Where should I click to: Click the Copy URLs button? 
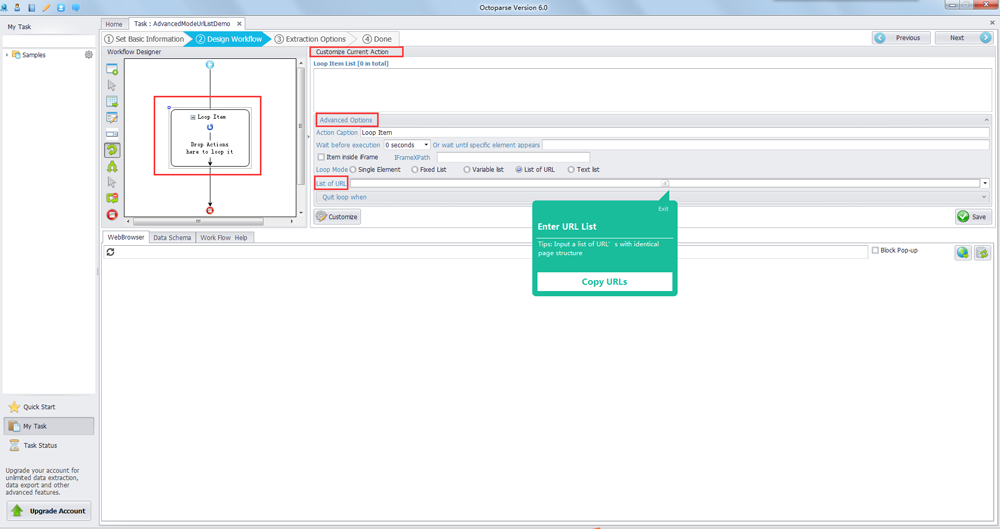pos(604,282)
